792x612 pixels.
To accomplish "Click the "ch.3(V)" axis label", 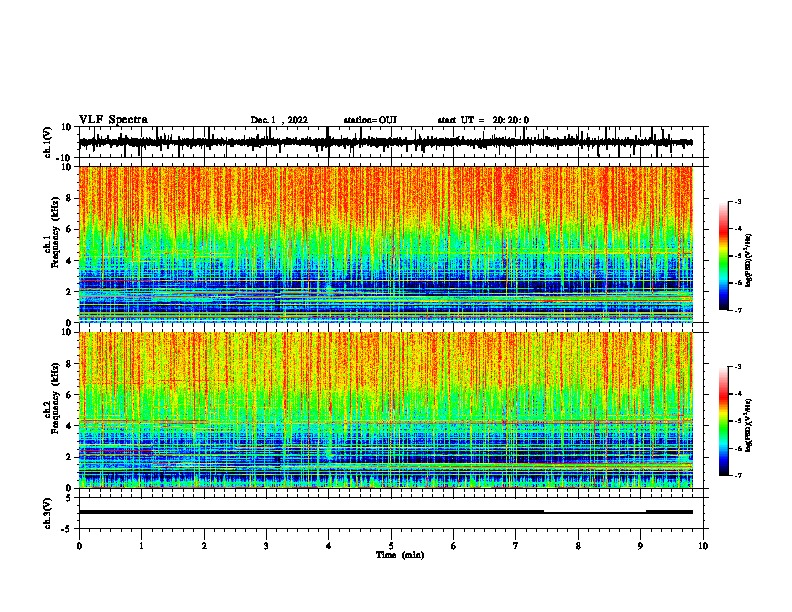I will point(48,513).
